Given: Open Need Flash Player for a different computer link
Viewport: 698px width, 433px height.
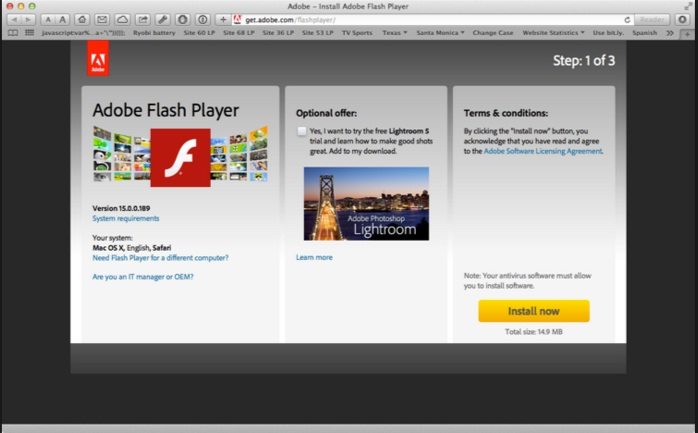Looking at the screenshot, I should [x=160, y=258].
